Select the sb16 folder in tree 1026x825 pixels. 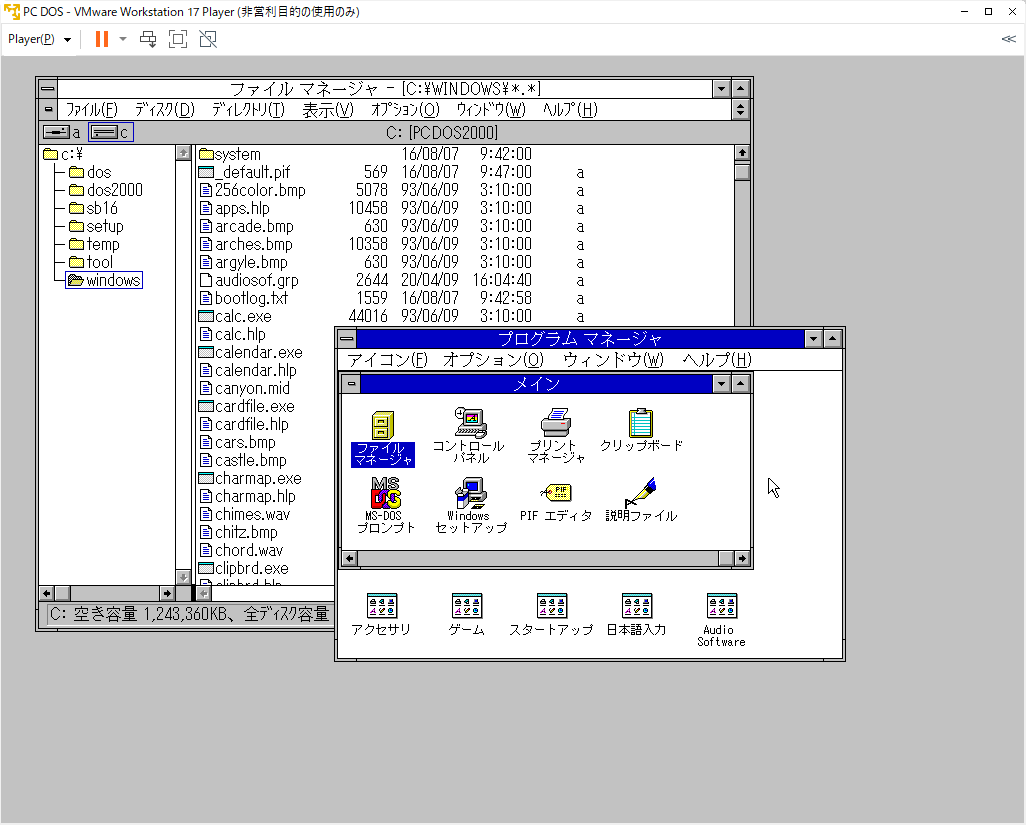coord(93,208)
